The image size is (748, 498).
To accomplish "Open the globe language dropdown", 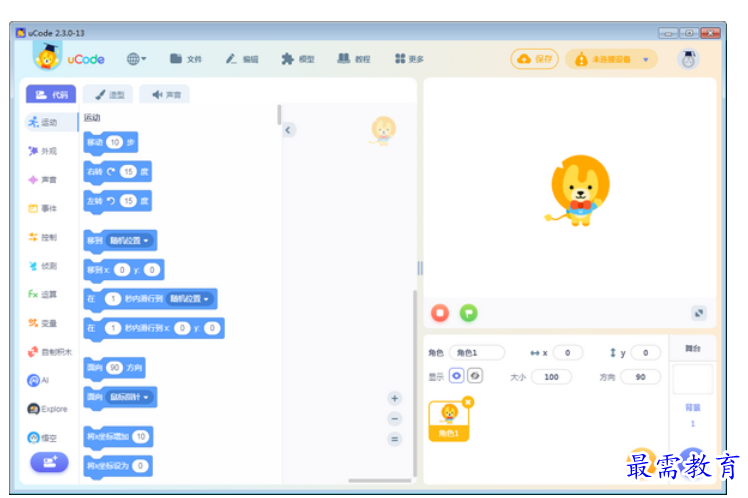I will point(136,59).
